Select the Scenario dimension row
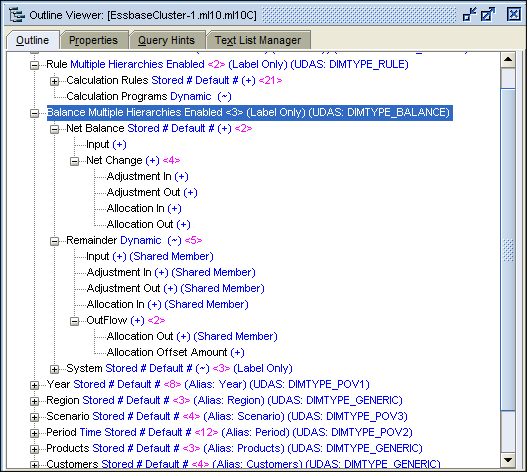This screenshot has width=527, height=472. coord(227,417)
